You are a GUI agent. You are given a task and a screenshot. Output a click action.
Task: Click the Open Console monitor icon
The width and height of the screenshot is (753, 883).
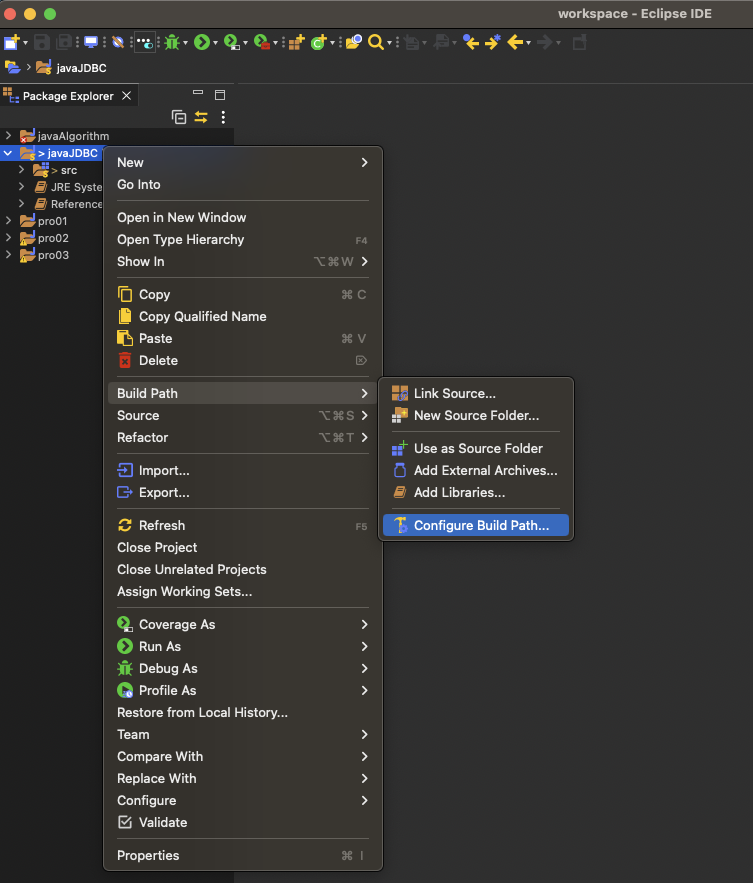[91, 42]
